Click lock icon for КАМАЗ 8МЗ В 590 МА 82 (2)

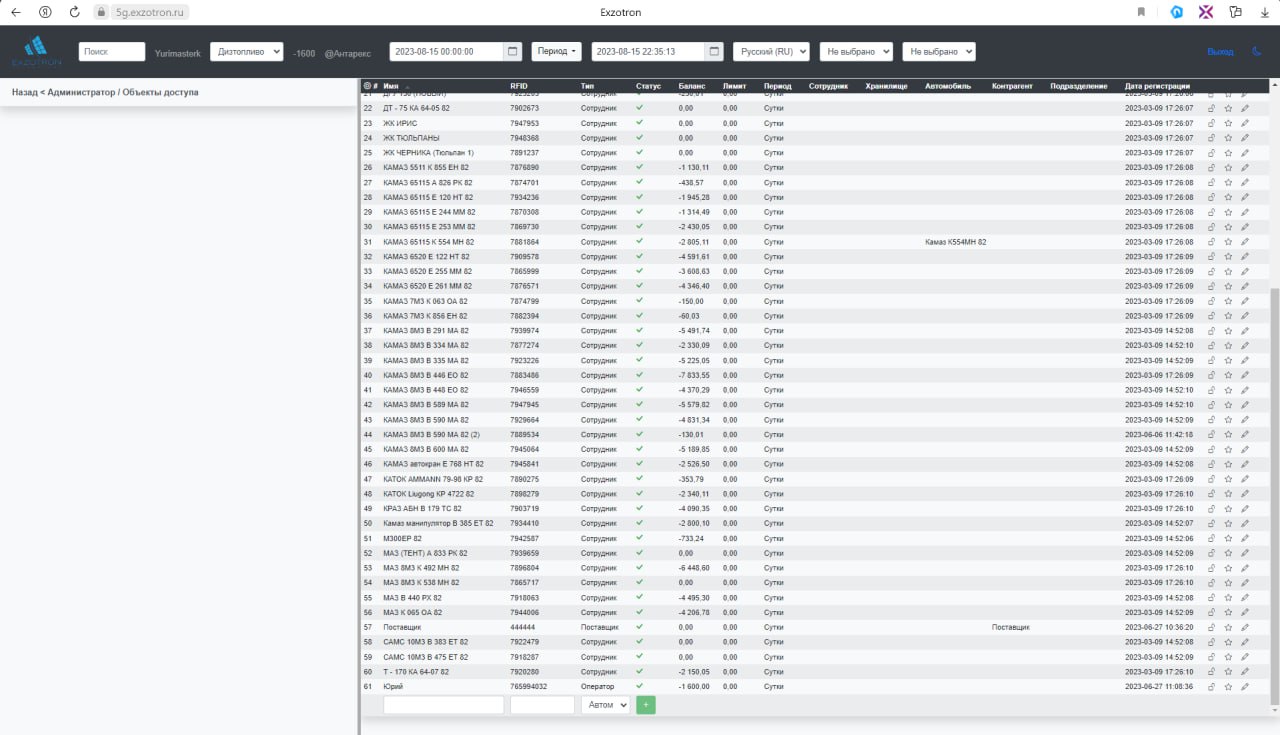click(x=1211, y=435)
